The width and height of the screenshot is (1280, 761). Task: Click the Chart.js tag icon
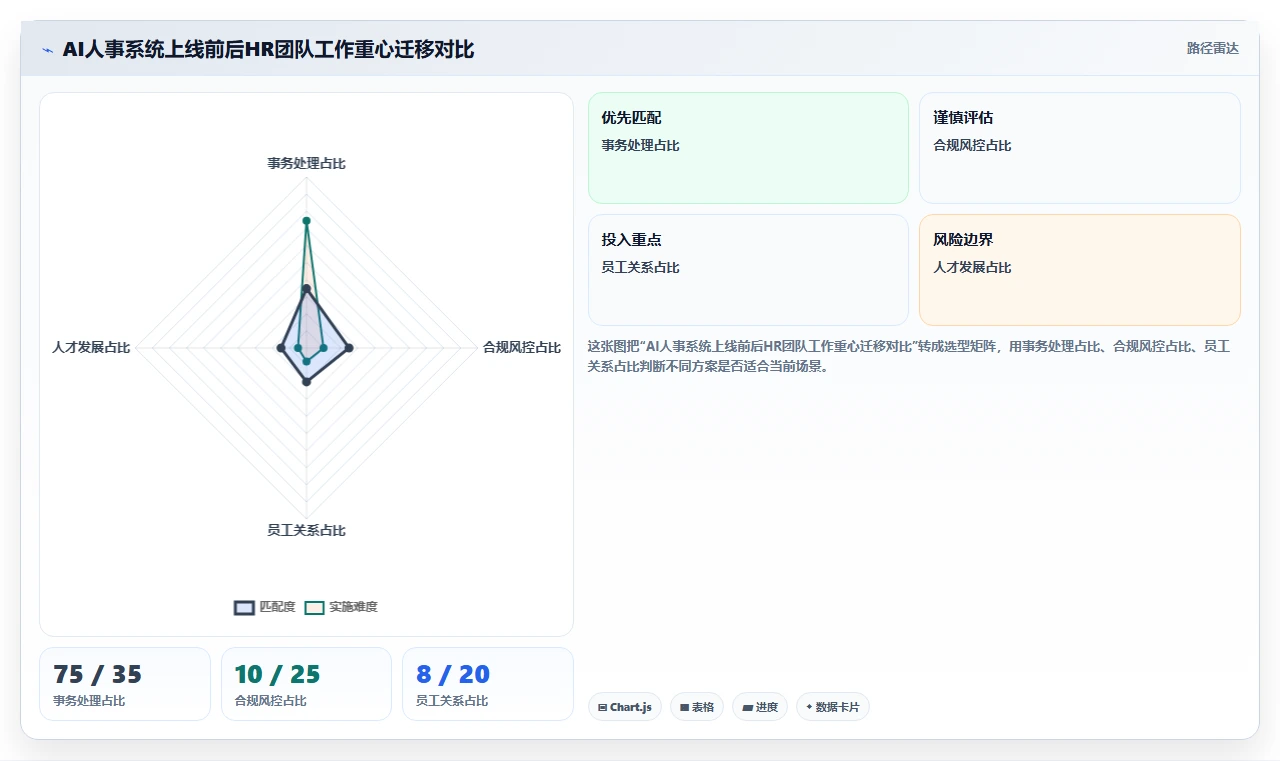click(602, 707)
